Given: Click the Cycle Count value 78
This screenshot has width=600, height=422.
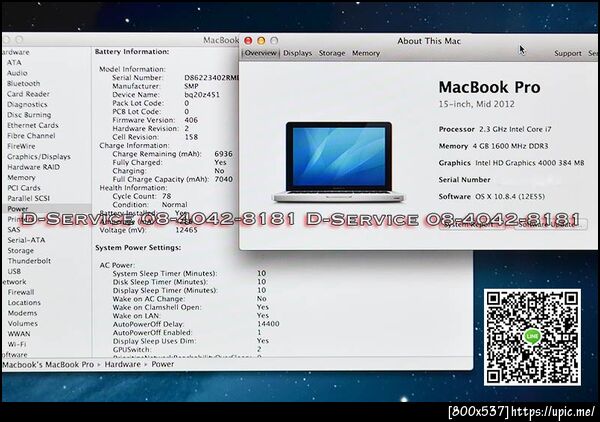Looking at the screenshot, I should [166, 196].
